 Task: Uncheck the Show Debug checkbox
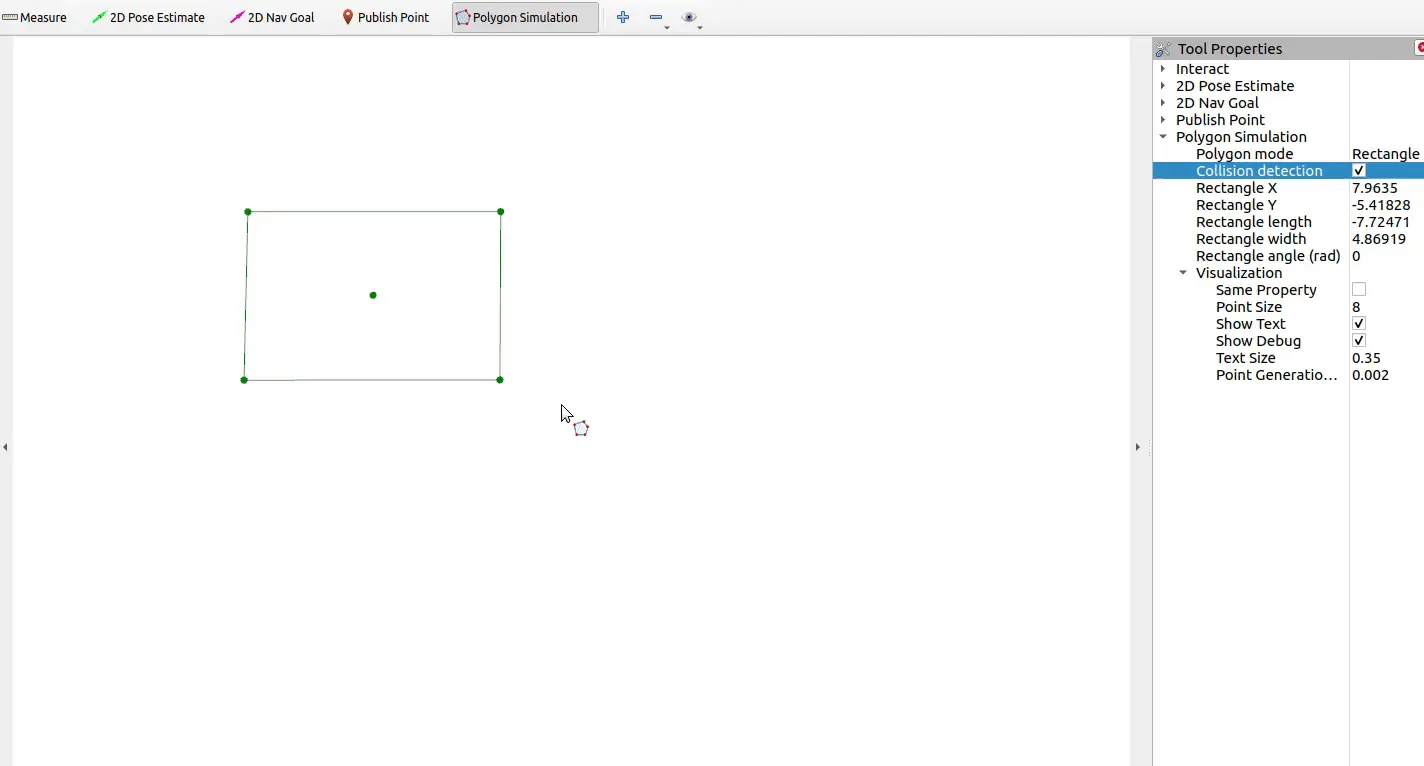point(1358,341)
